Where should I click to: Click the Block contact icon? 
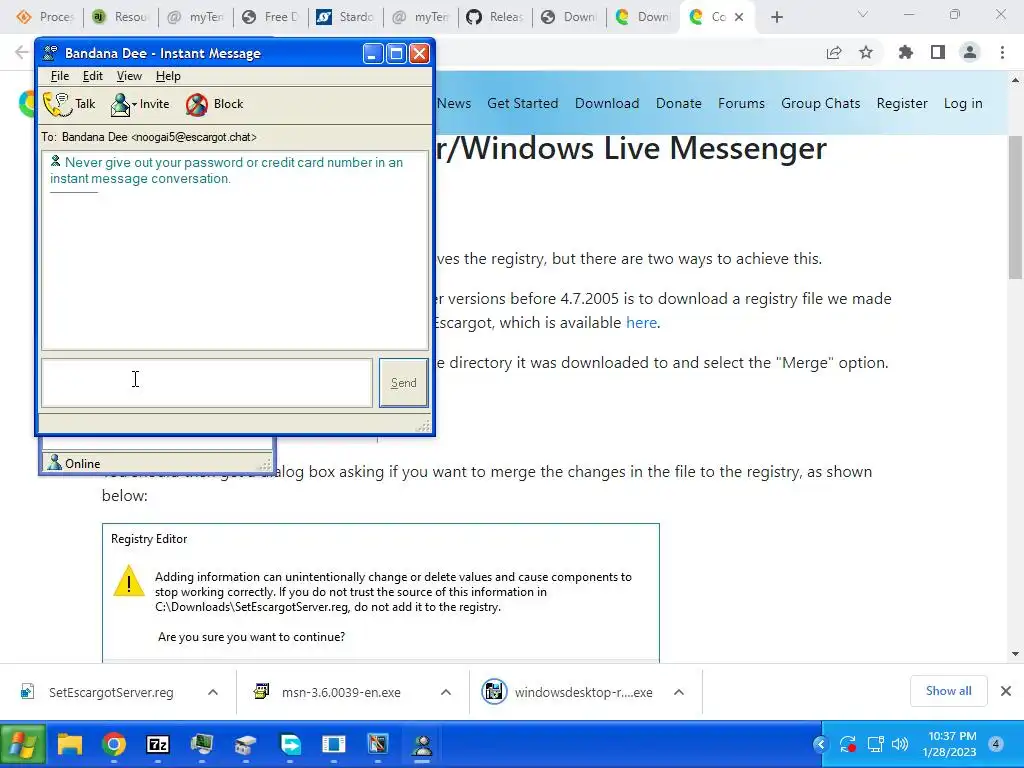197,104
